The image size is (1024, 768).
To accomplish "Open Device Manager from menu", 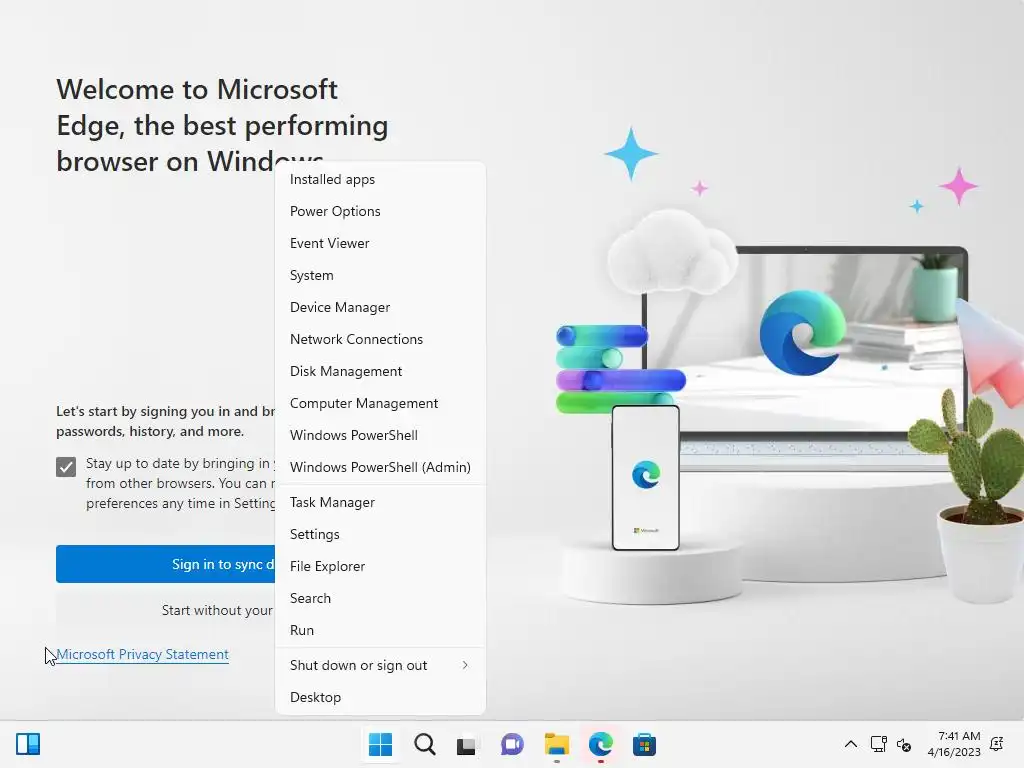I will pos(380,307).
